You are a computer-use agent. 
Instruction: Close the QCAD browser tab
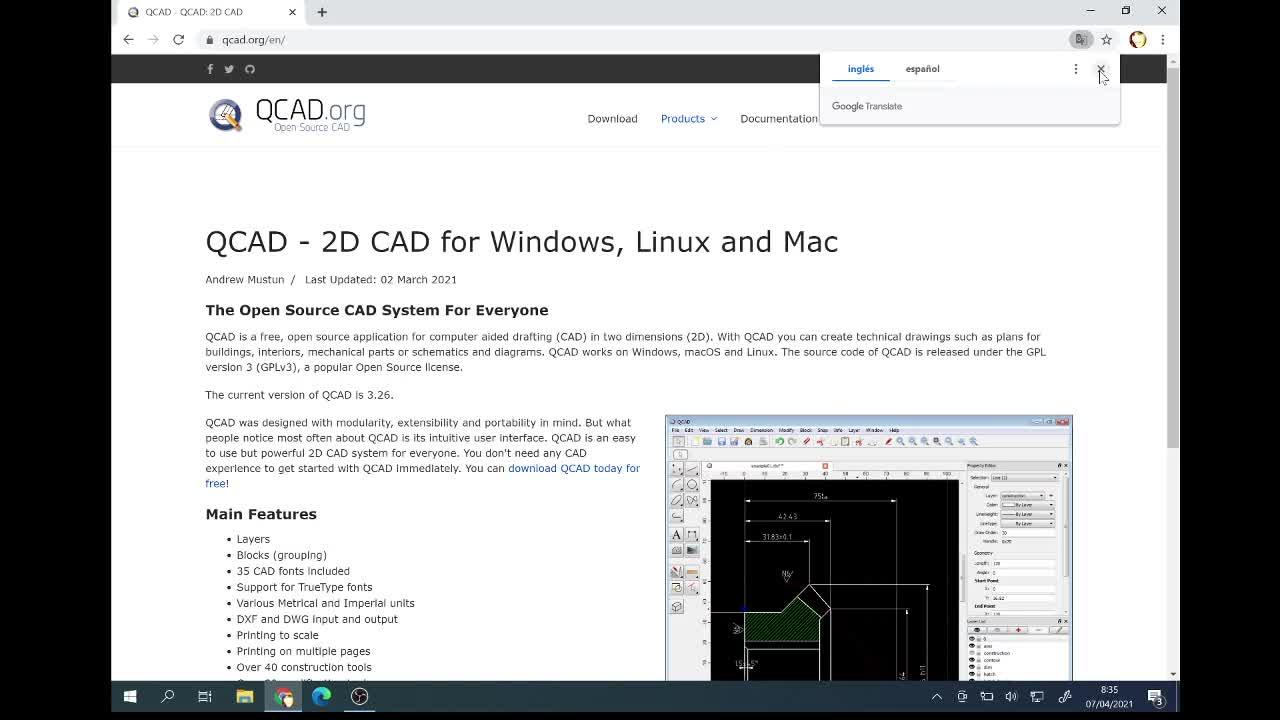[x=292, y=12]
